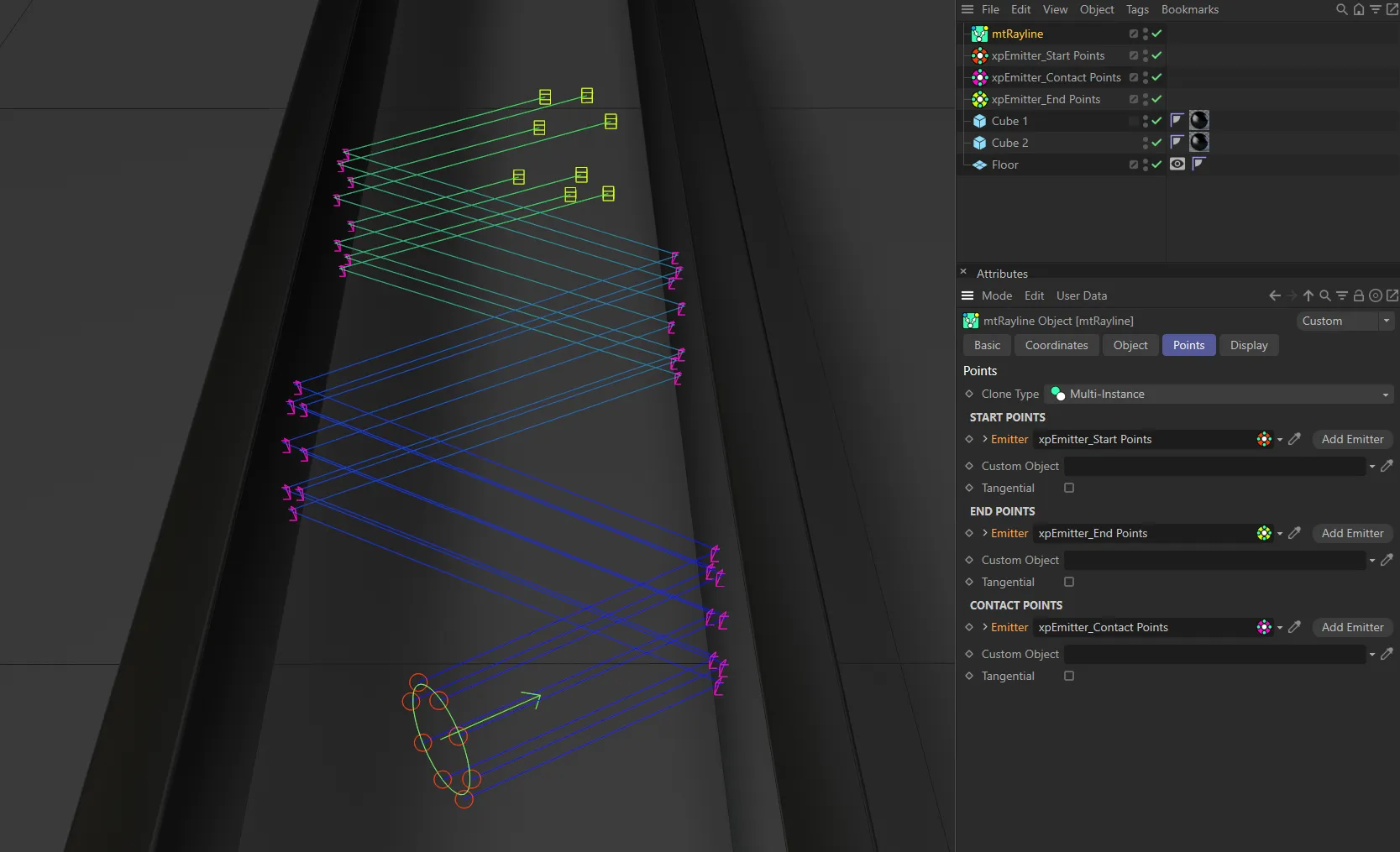Open the Tags menu
This screenshot has height=852, width=1400.
[1137, 9]
